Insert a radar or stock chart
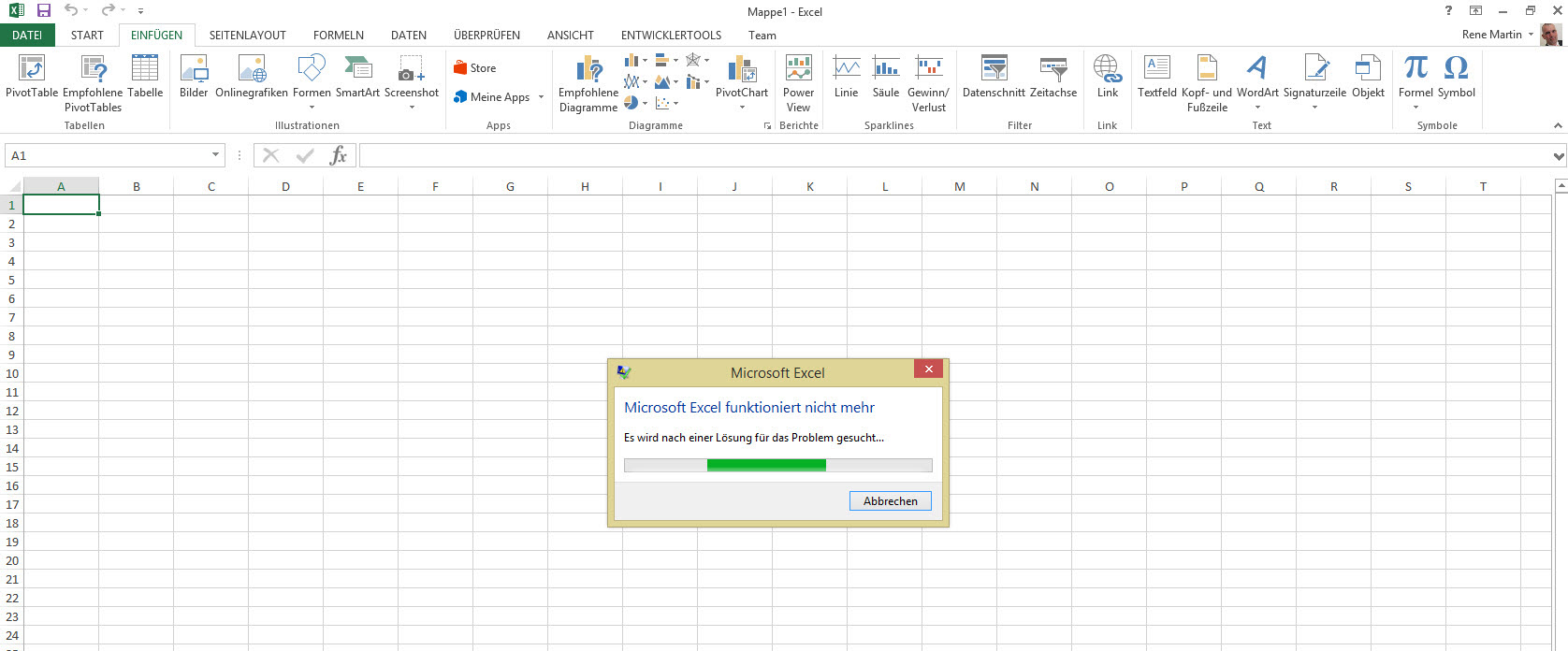 click(x=697, y=61)
